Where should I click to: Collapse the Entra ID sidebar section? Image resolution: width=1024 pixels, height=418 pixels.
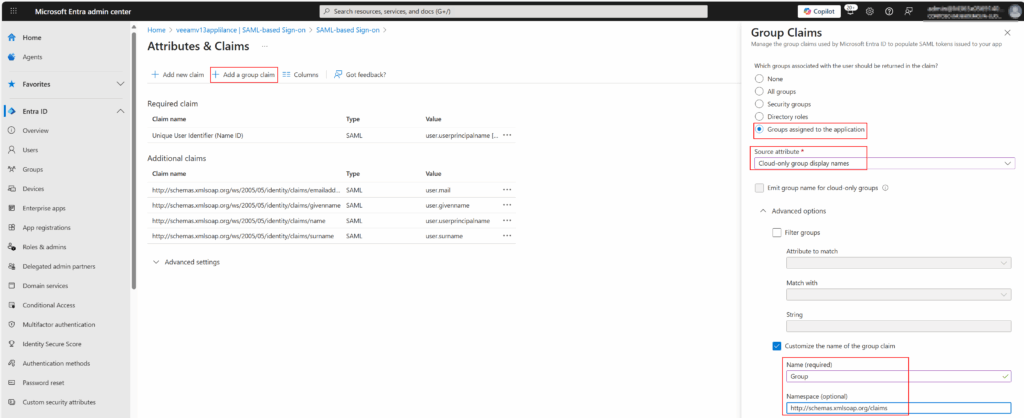(120, 111)
